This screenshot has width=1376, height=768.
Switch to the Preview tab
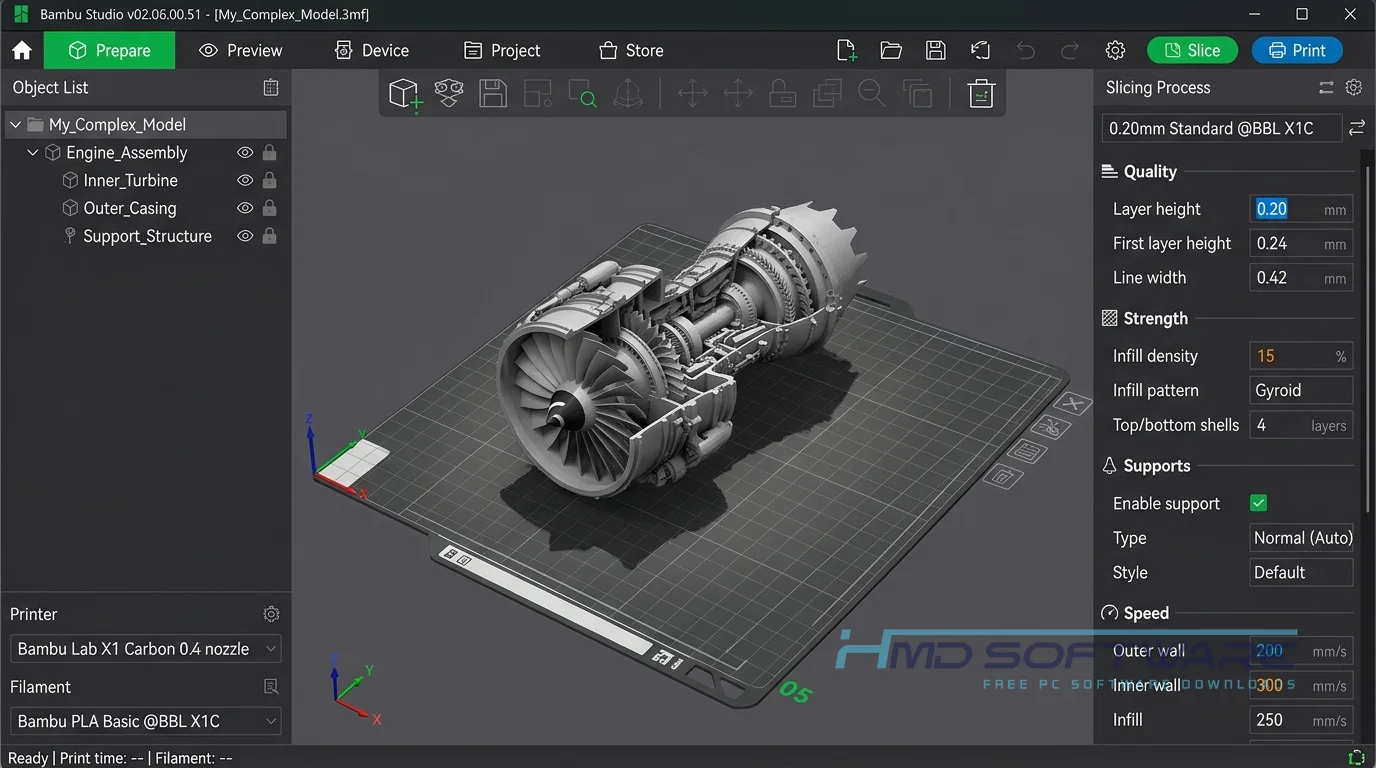pos(240,50)
